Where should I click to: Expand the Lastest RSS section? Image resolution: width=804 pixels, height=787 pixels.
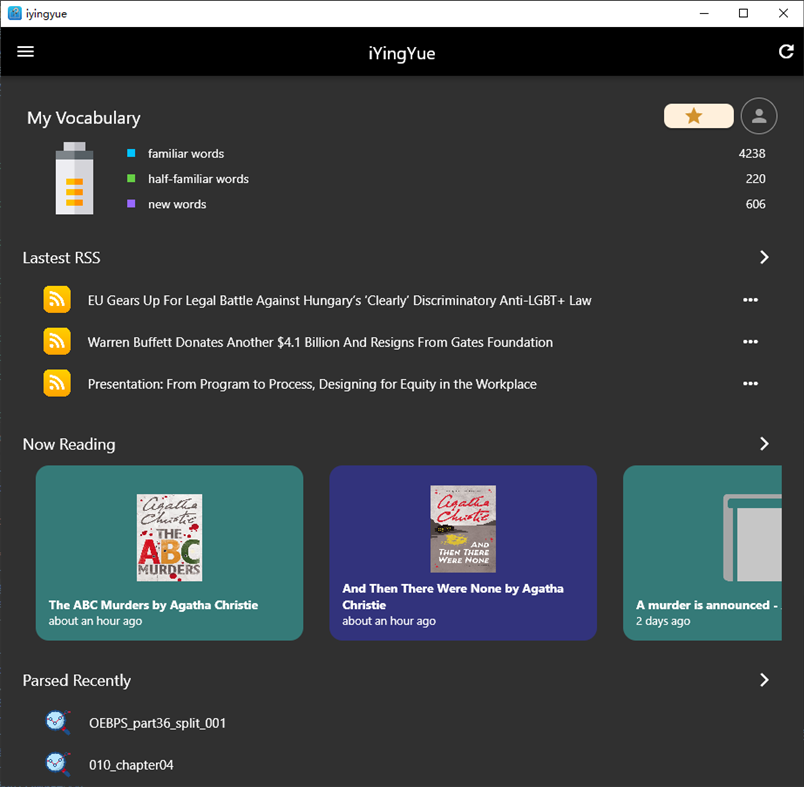(x=764, y=257)
